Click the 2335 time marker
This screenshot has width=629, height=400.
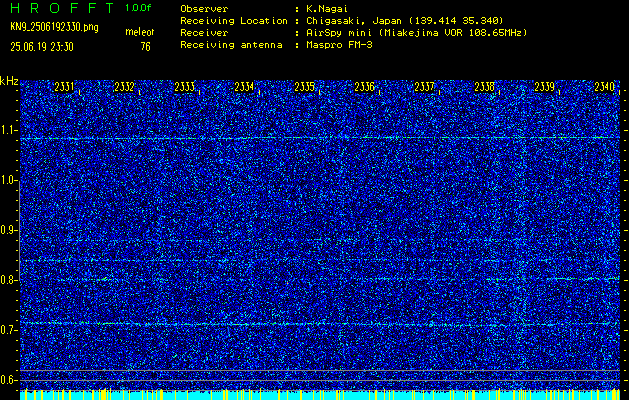304,87
